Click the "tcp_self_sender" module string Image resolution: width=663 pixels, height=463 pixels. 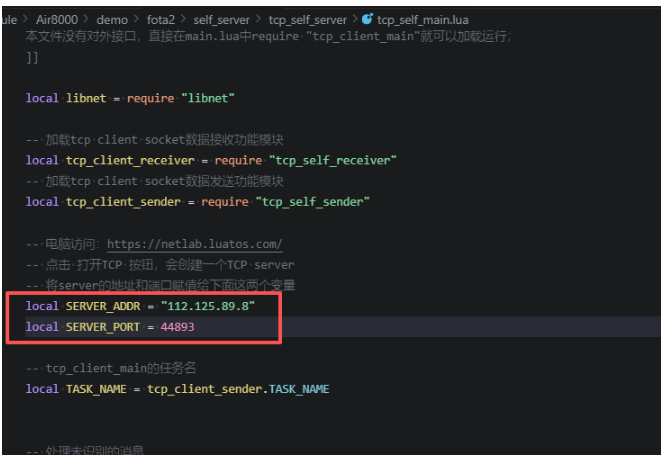tap(312, 202)
